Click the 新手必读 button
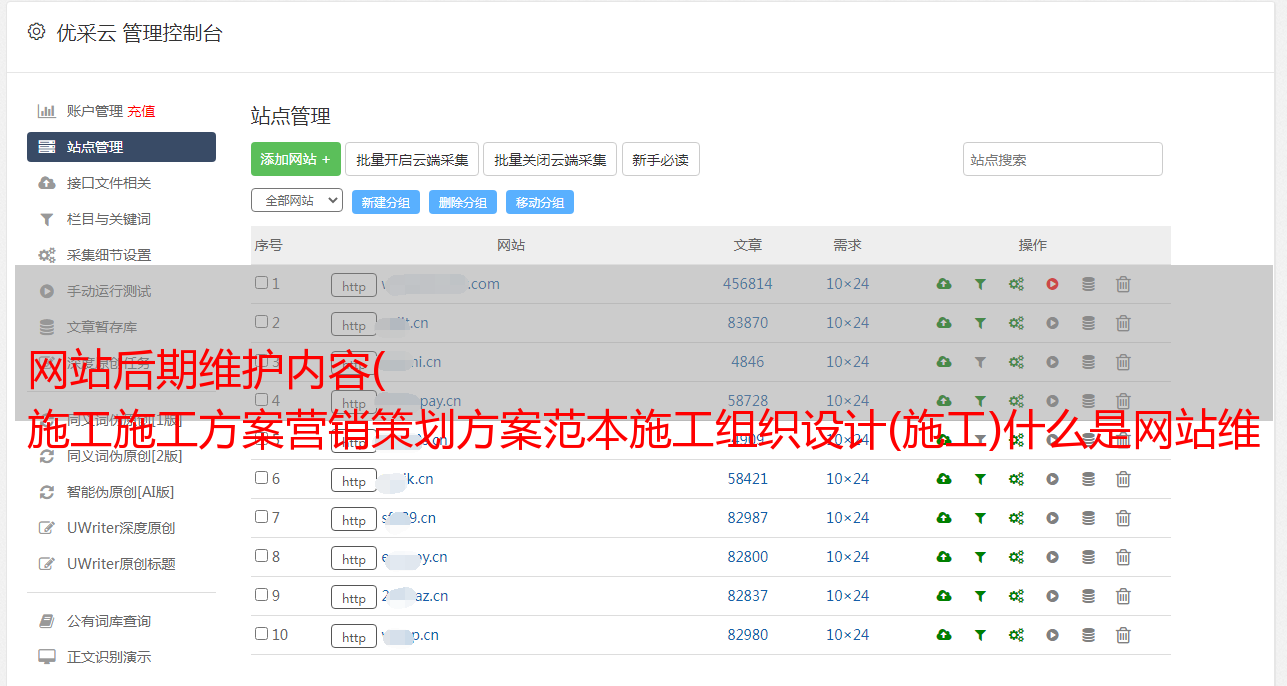Screen dimensions: 1287x686 coord(660,159)
